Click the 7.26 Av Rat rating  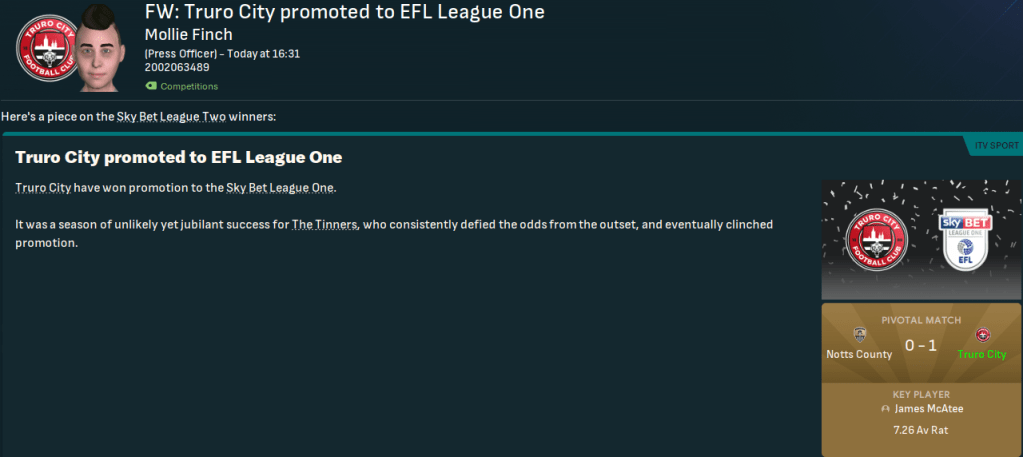click(x=920, y=428)
